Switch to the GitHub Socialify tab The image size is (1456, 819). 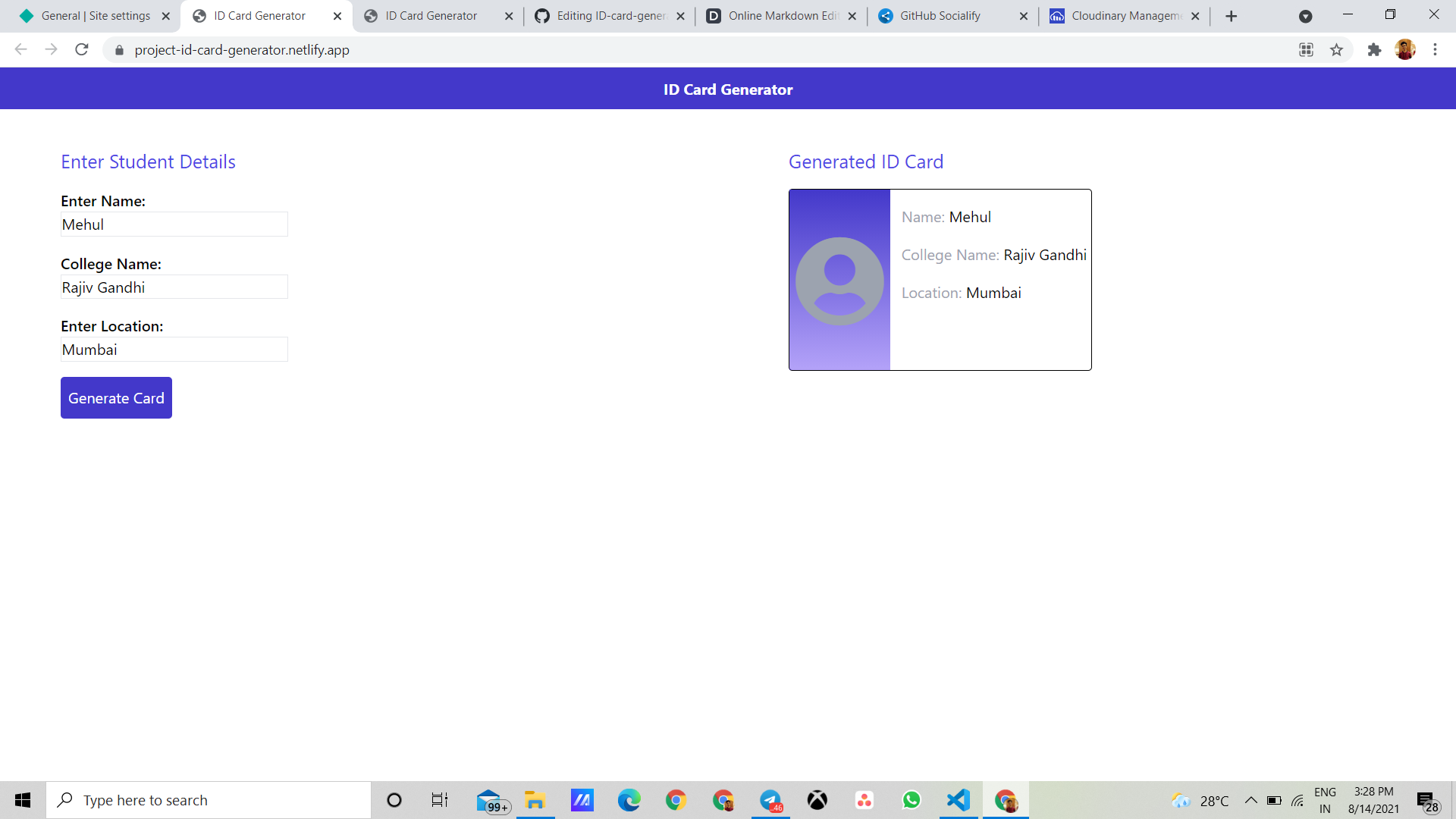(x=940, y=15)
